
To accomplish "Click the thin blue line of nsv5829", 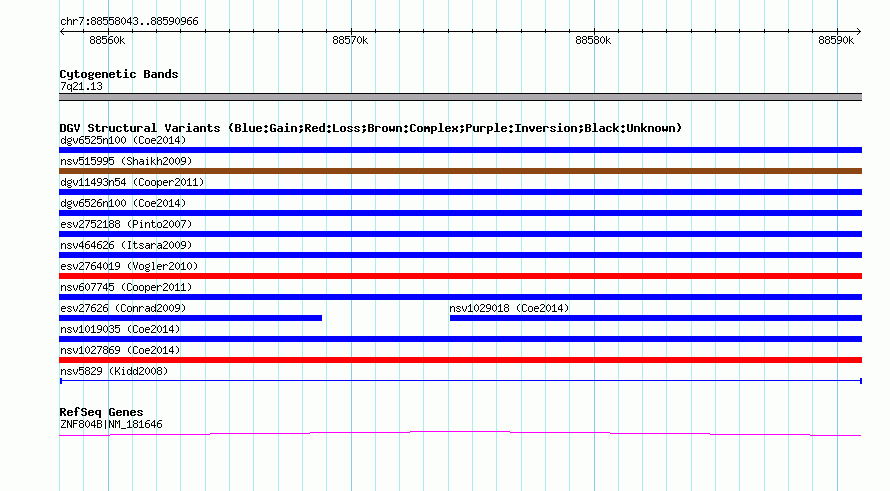I will [x=460, y=381].
